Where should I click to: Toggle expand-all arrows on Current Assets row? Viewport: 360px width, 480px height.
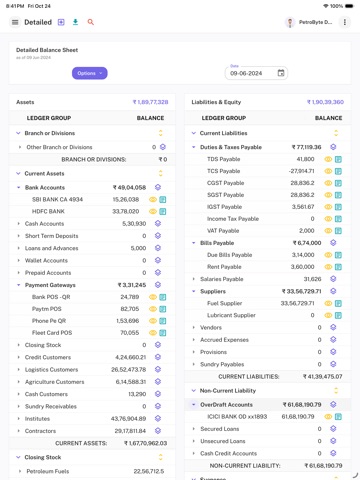coord(160,173)
